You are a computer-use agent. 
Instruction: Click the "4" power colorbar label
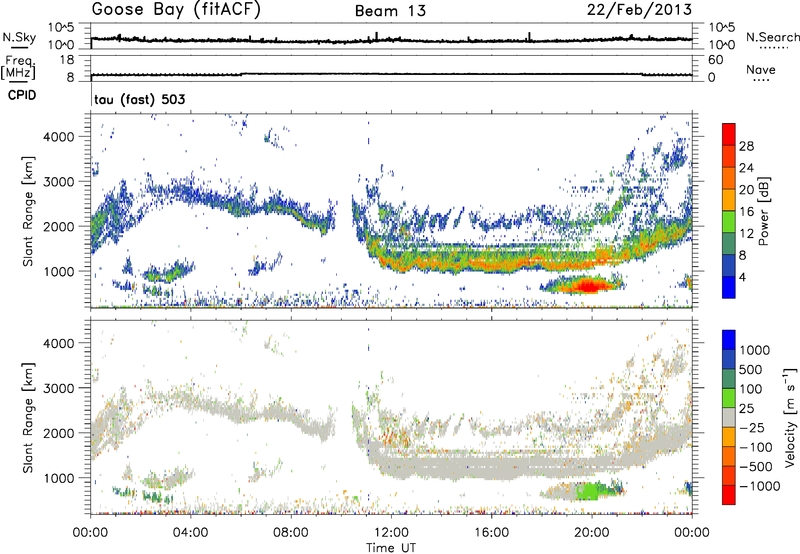[743, 278]
